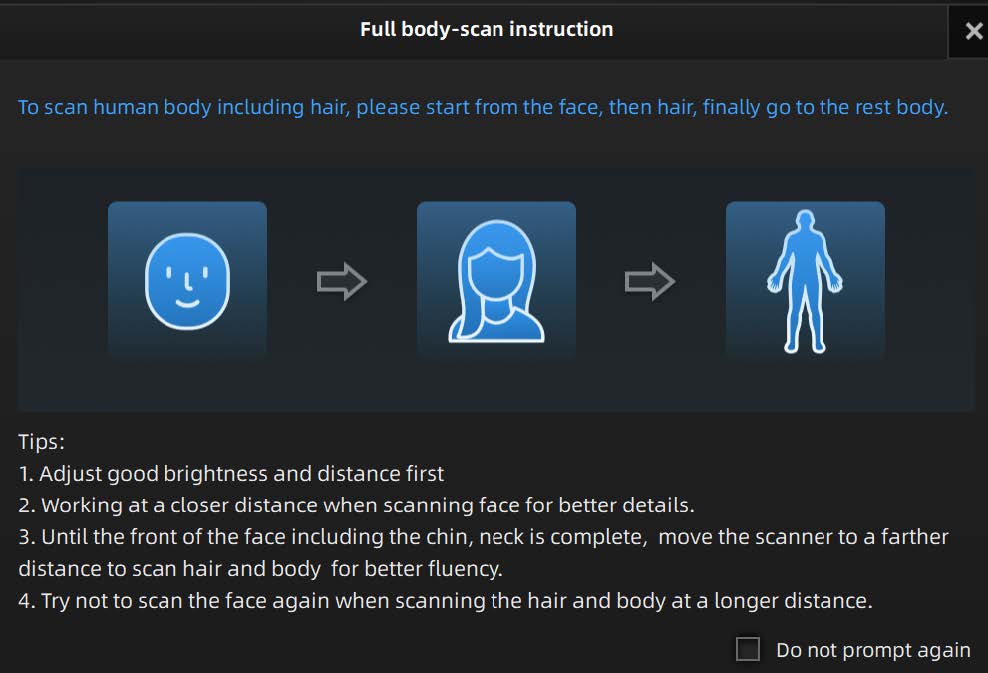Click the 'Tips:' heading
The height and width of the screenshot is (673, 988).
point(42,442)
